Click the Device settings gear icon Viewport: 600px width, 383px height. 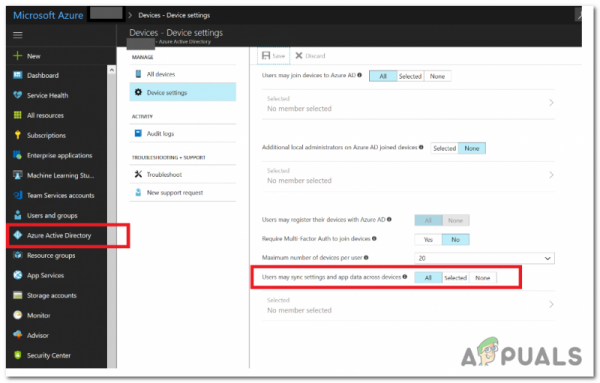click(138, 92)
